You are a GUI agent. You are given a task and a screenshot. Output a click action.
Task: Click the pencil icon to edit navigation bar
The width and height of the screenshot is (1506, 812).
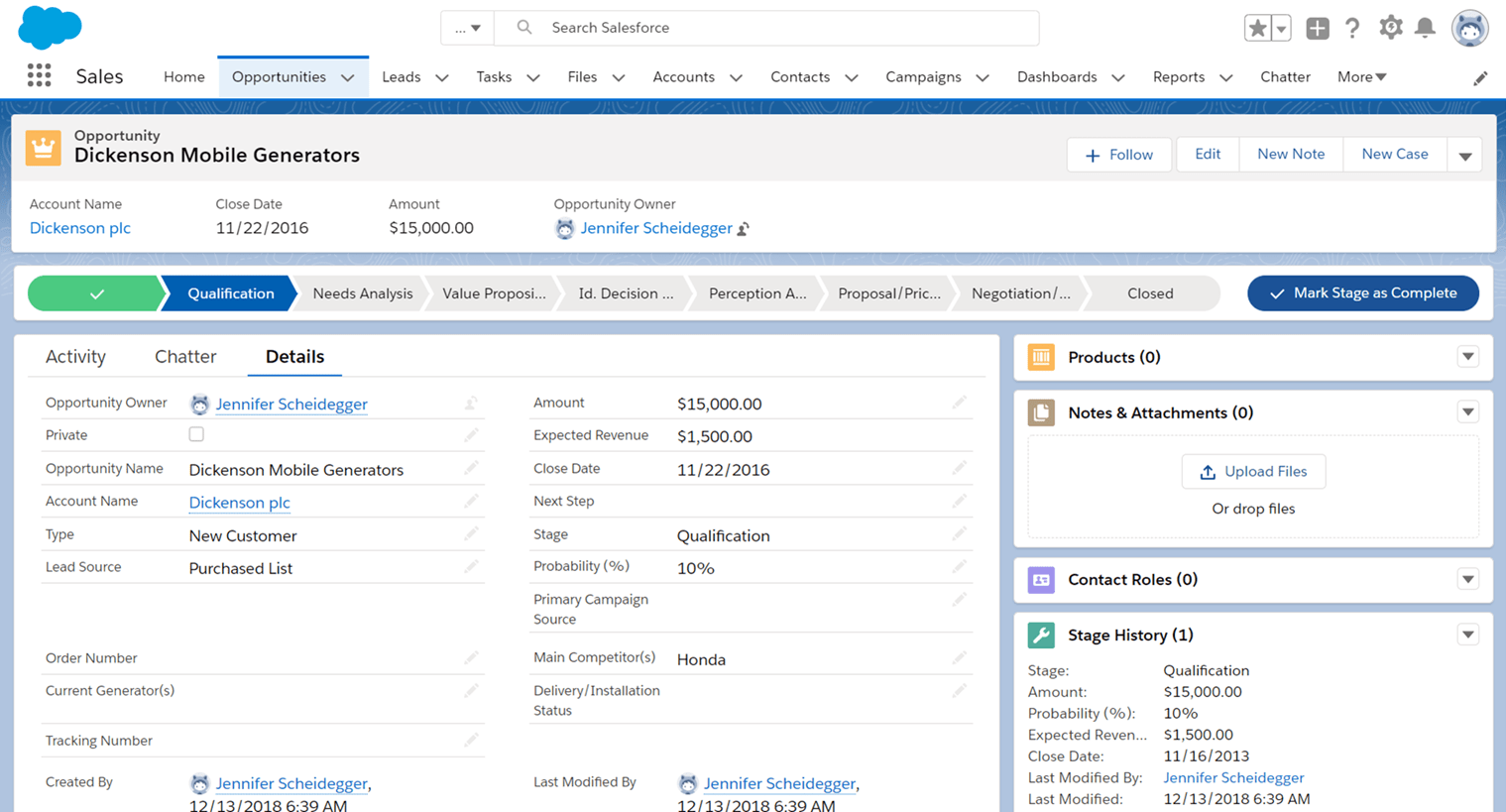(x=1480, y=78)
